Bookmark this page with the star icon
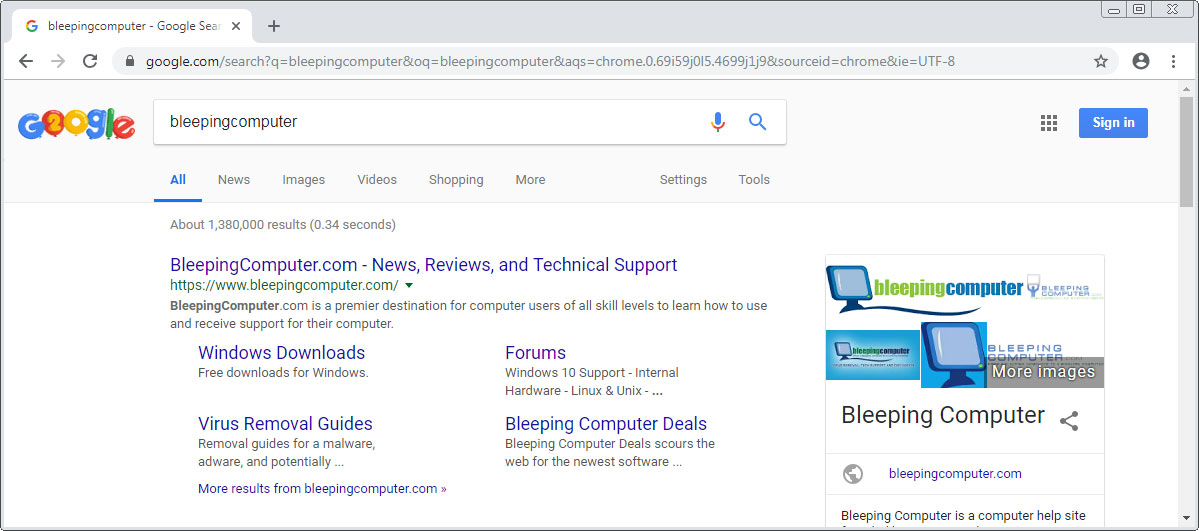This screenshot has height=531, width=1199. point(1100,61)
